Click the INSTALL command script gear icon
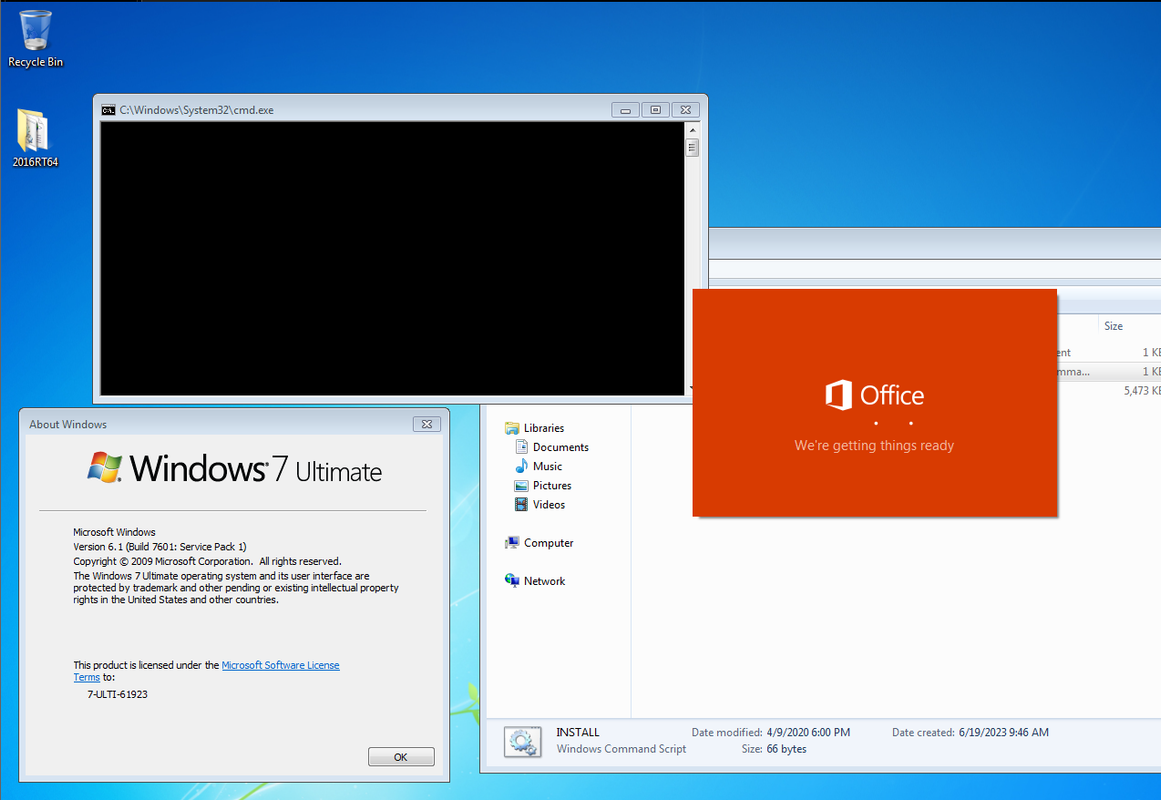The image size is (1161, 800). 522,741
